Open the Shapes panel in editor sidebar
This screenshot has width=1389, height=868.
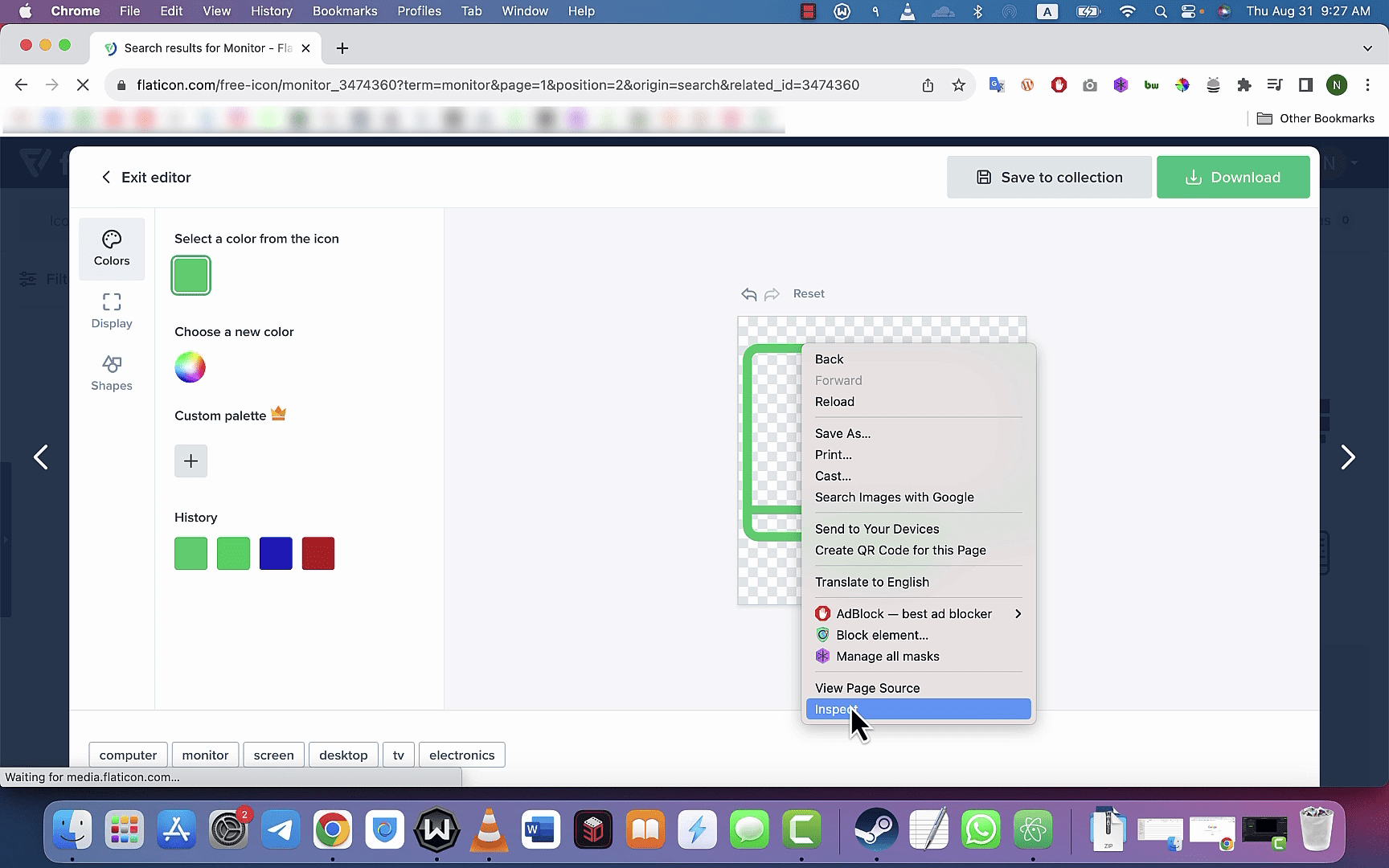(112, 373)
